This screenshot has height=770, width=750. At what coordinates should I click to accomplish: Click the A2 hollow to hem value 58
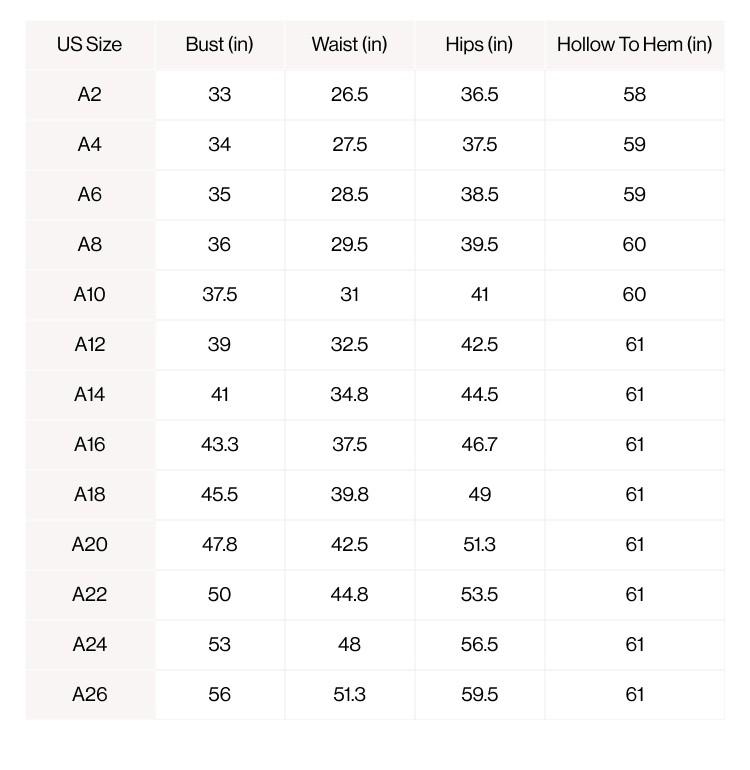(x=634, y=94)
